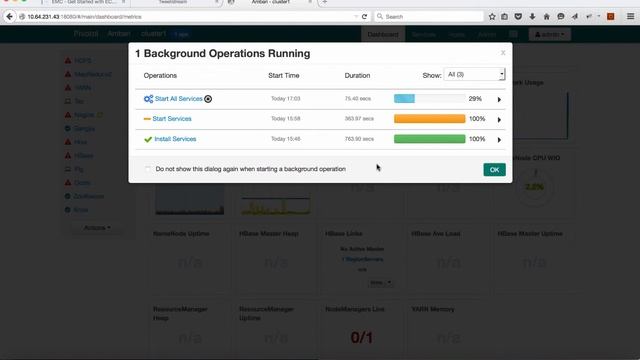Viewport: 640px width, 360px height.
Task: Open the browser hamburger menu
Action: point(630,17)
